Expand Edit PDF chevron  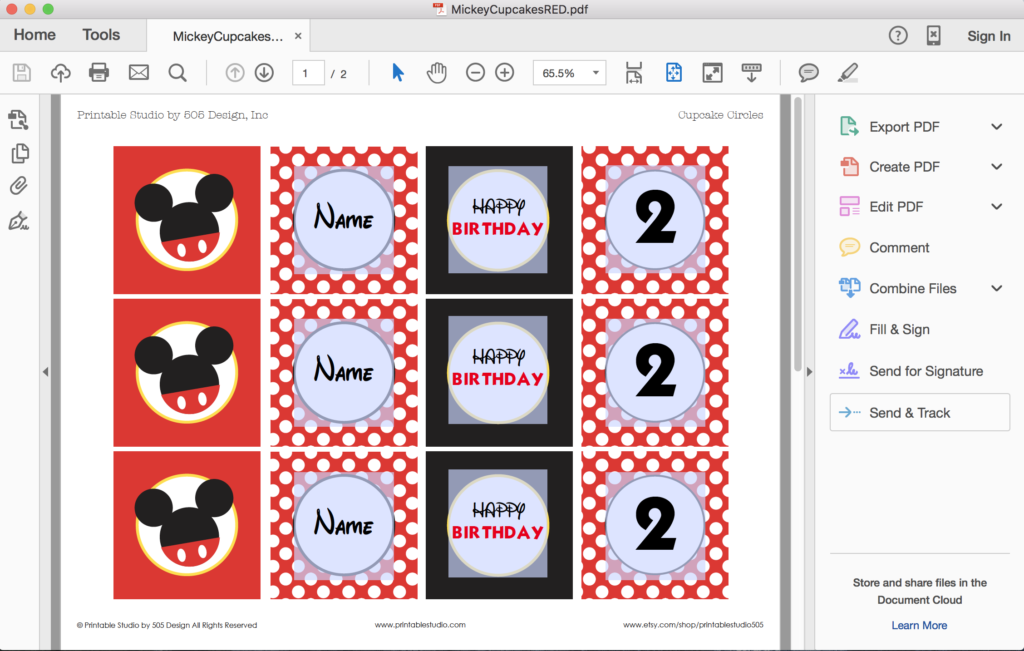[997, 206]
